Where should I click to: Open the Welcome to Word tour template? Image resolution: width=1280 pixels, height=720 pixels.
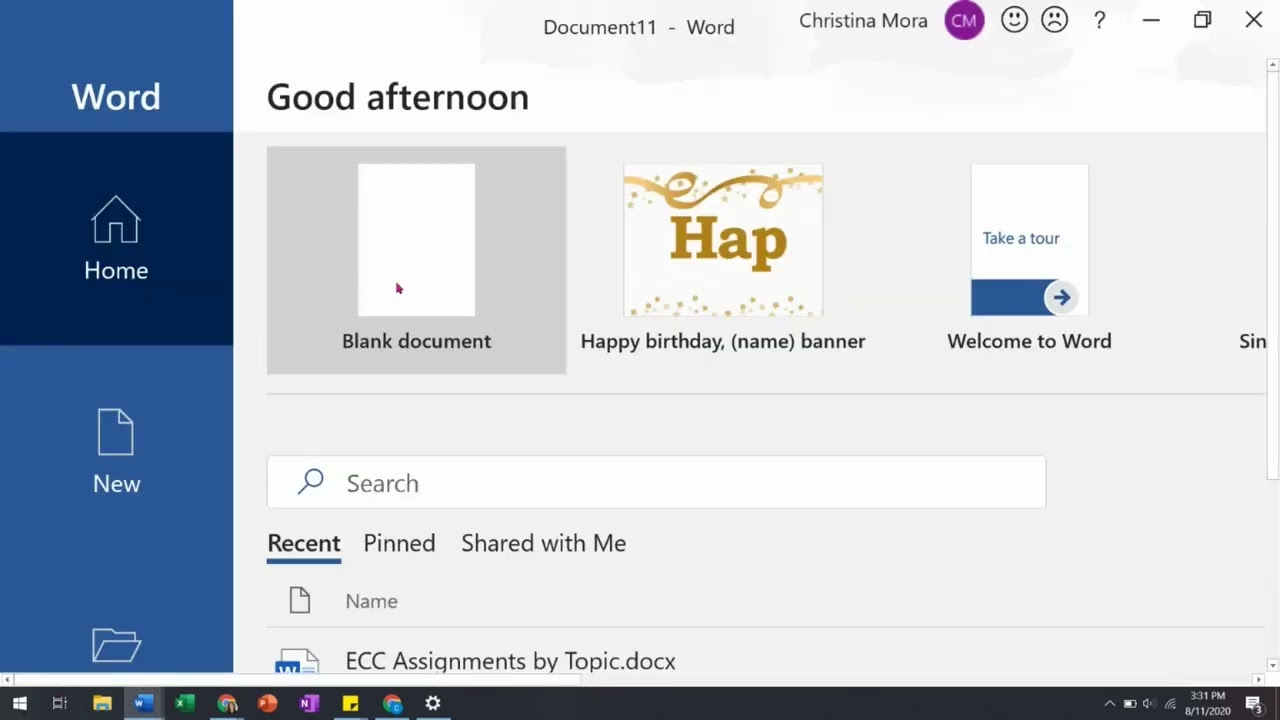[x=1029, y=260]
